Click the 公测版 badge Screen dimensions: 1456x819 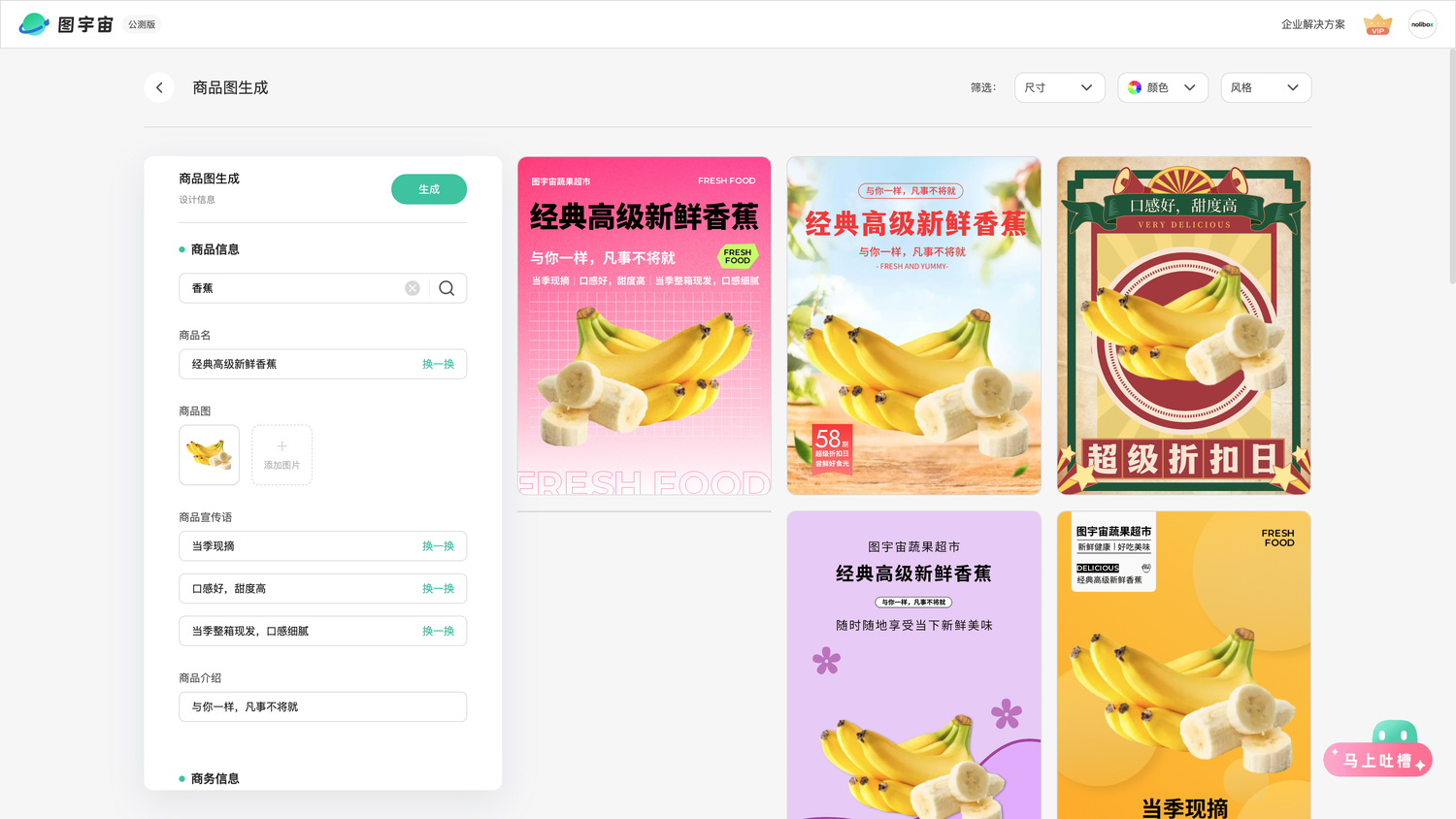[142, 24]
